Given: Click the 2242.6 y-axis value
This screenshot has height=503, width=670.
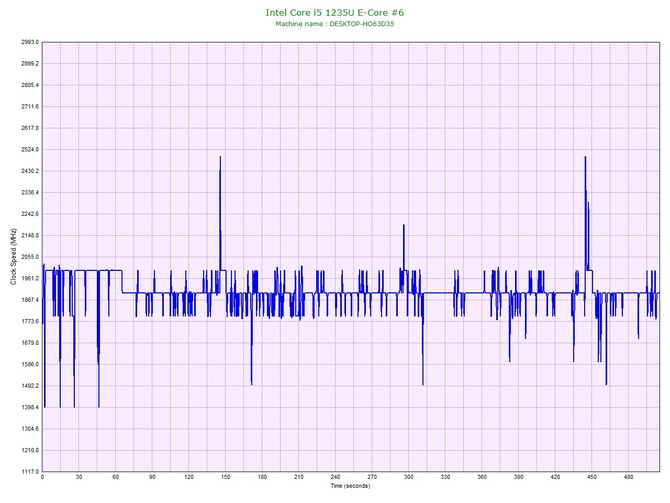Looking at the screenshot, I should (30, 214).
